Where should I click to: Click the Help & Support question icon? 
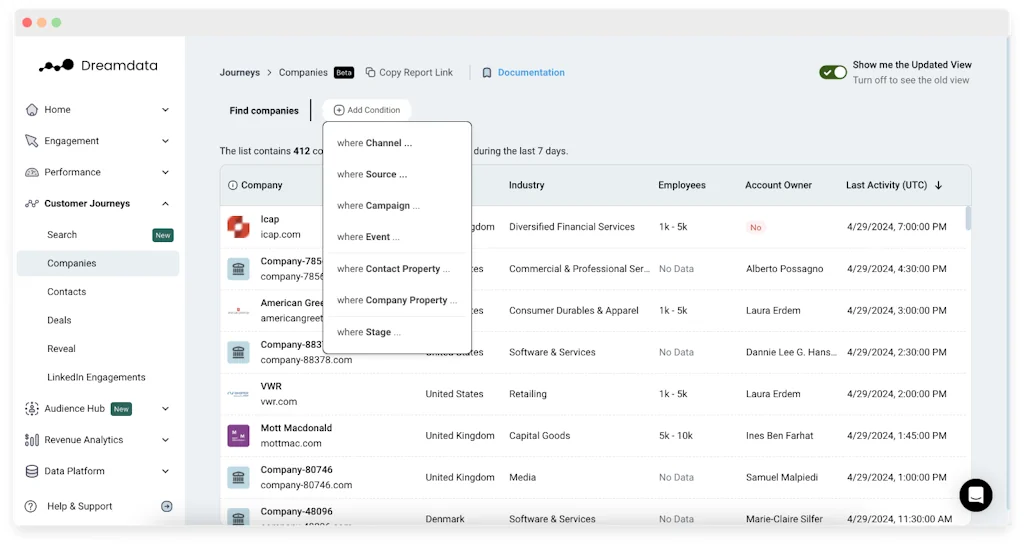click(31, 506)
